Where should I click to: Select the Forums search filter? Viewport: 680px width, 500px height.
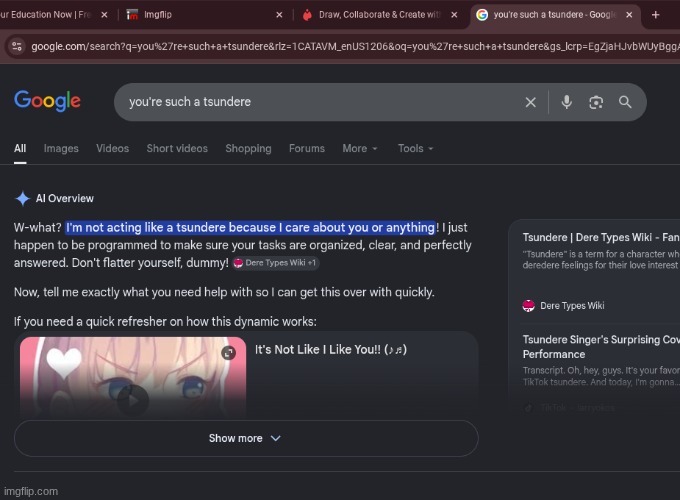pos(307,148)
